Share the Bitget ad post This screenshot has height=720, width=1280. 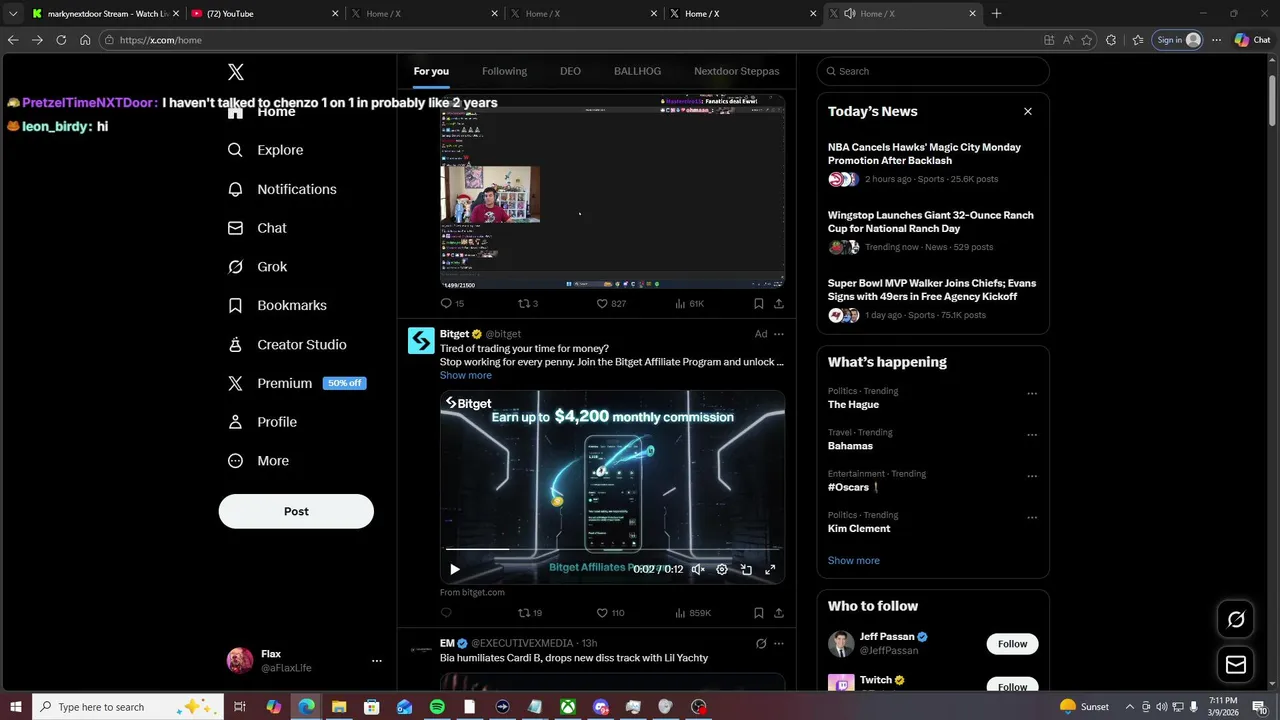tap(778, 613)
